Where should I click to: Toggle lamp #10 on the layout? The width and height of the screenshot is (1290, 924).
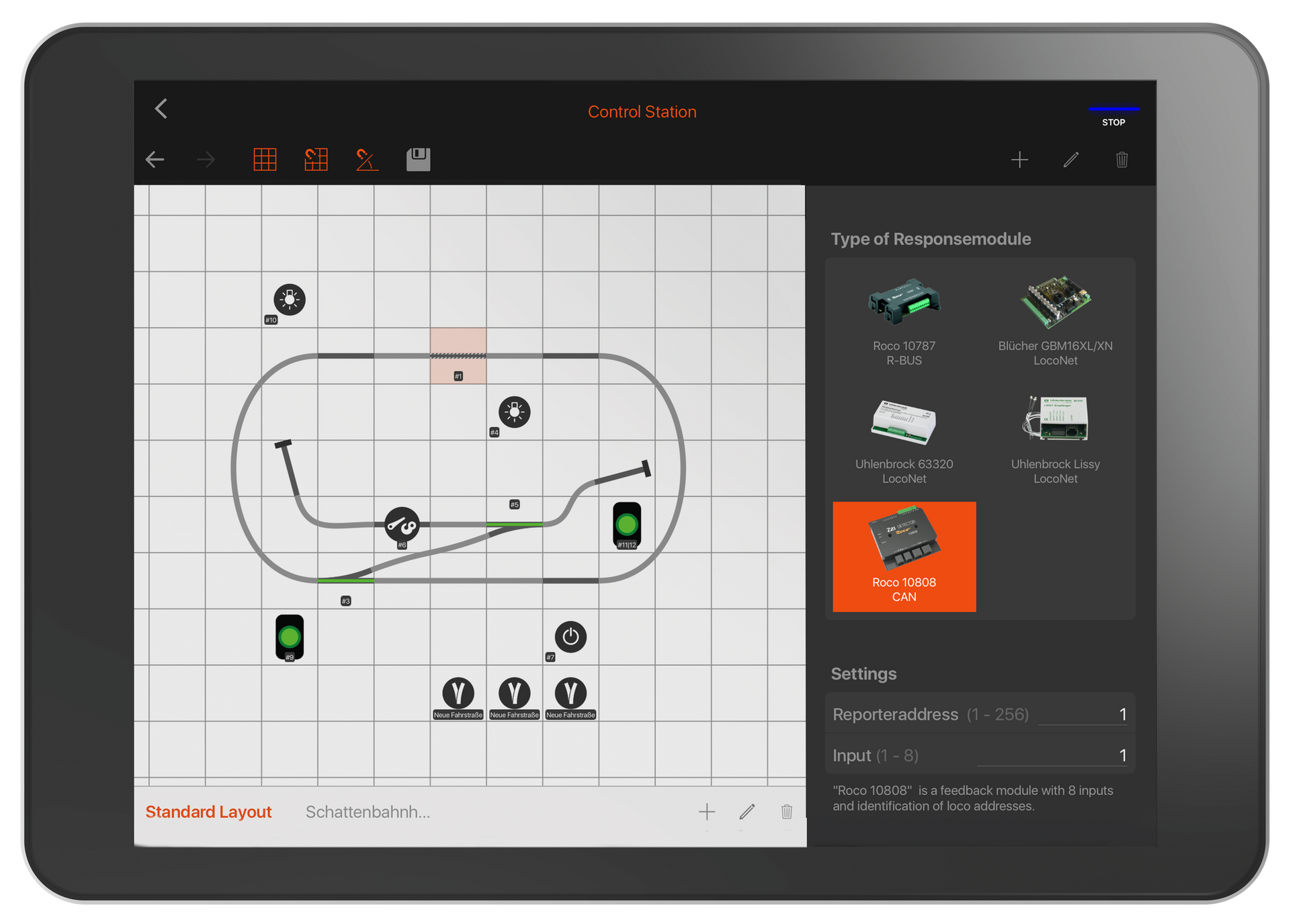point(289,300)
